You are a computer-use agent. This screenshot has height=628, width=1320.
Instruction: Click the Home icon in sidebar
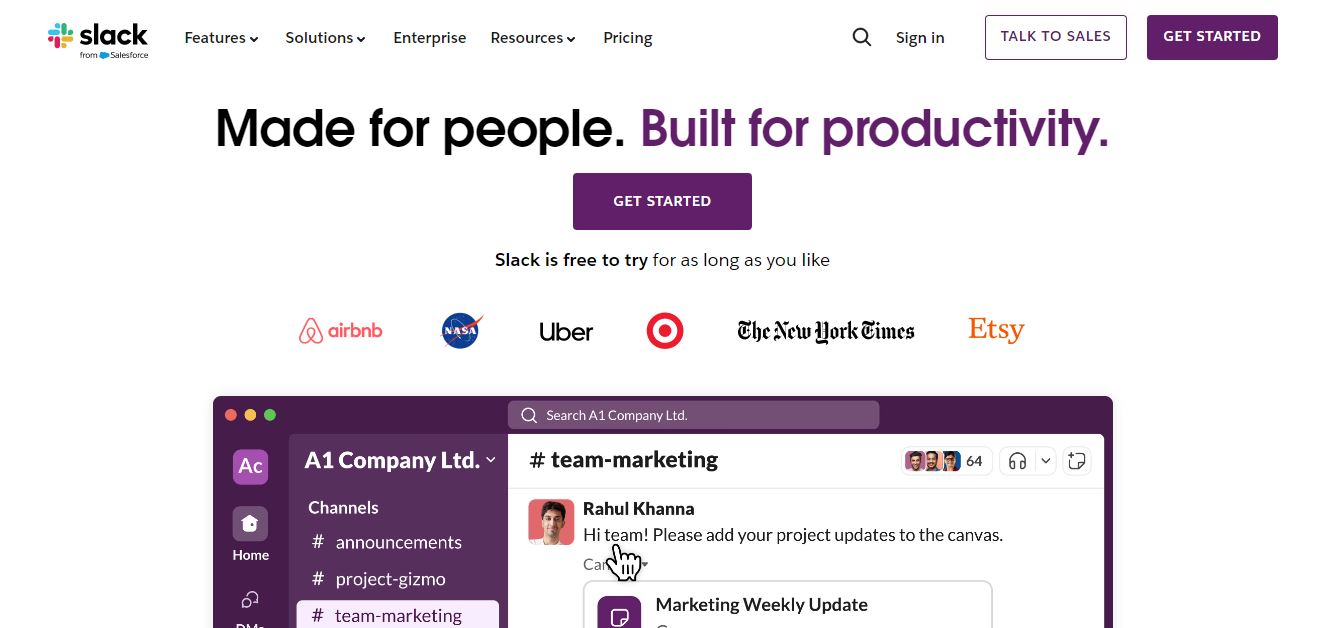[250, 524]
